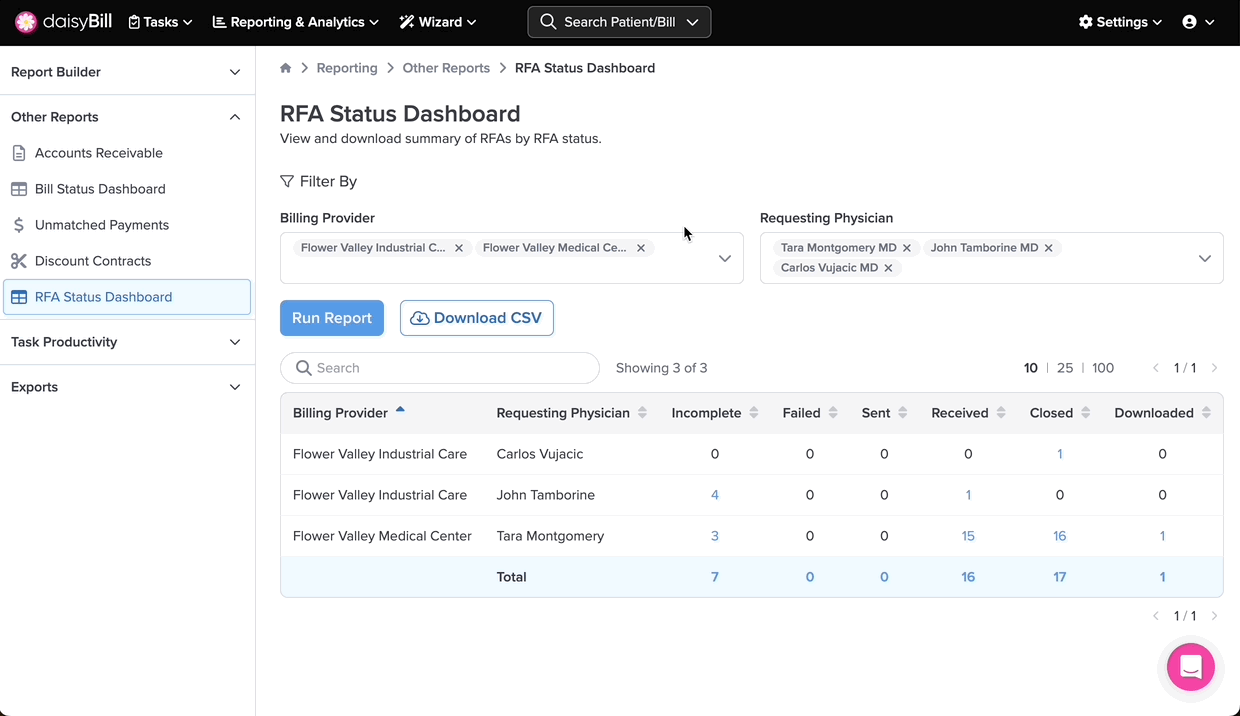This screenshot has width=1240, height=716.
Task: Remove Tara Montgomery MD filter chip
Action: (x=907, y=248)
